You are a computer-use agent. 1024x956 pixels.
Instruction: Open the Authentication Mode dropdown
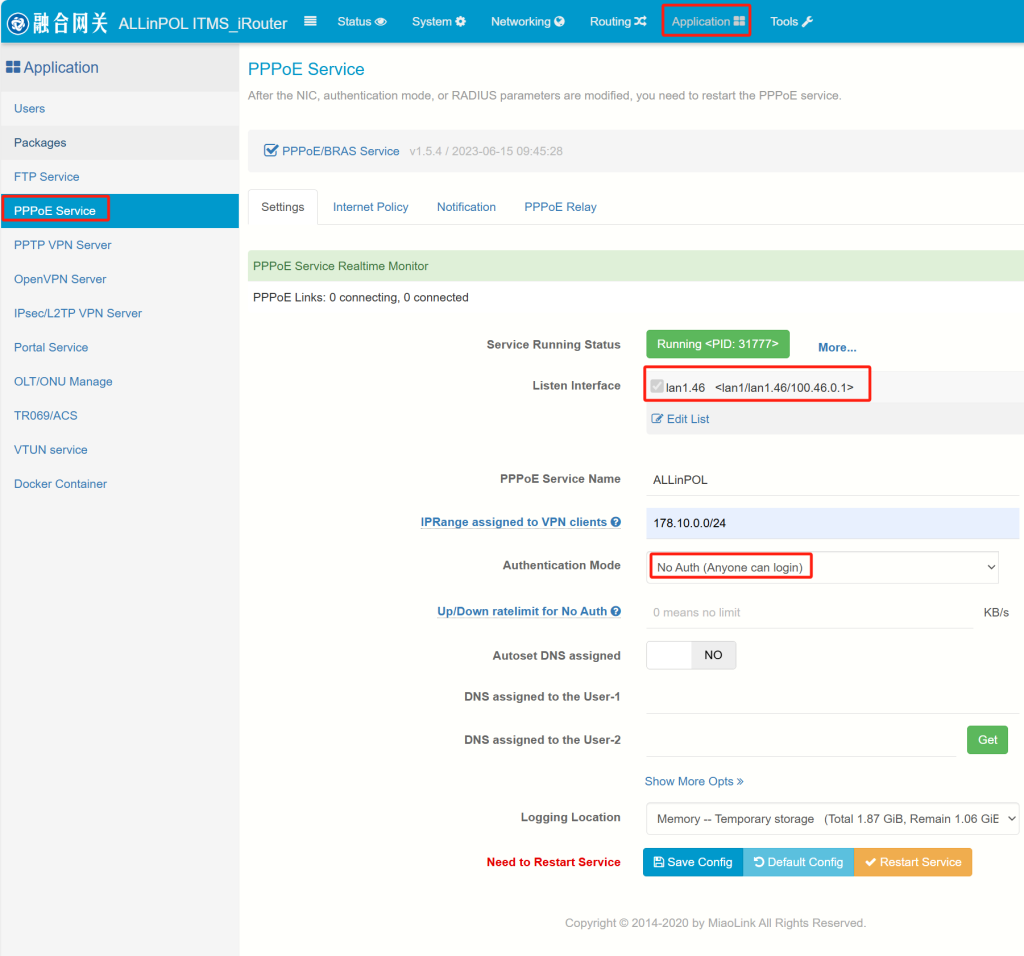tap(823, 567)
